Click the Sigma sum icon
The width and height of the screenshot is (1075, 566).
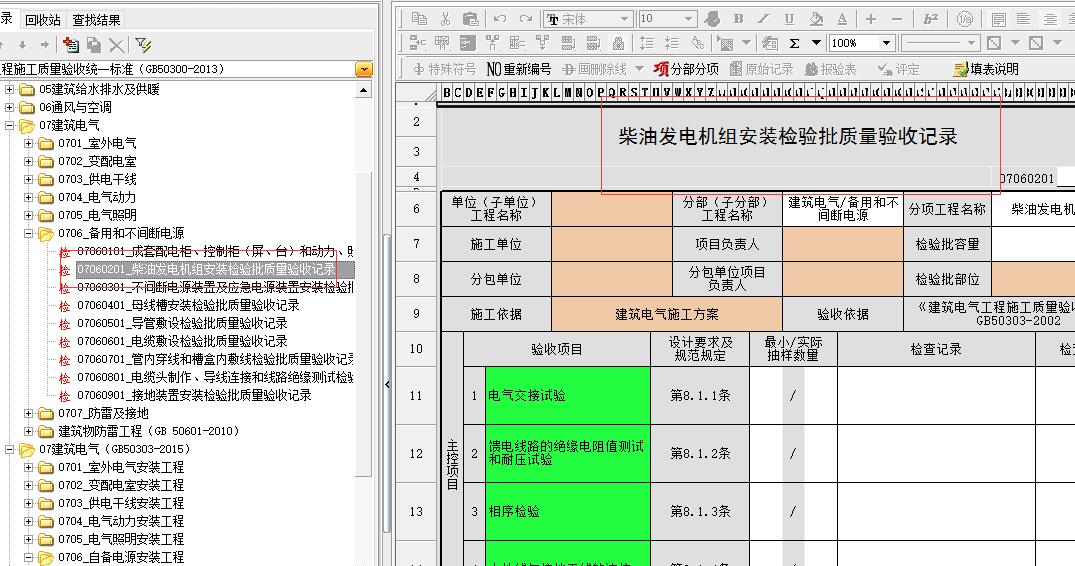[x=795, y=43]
